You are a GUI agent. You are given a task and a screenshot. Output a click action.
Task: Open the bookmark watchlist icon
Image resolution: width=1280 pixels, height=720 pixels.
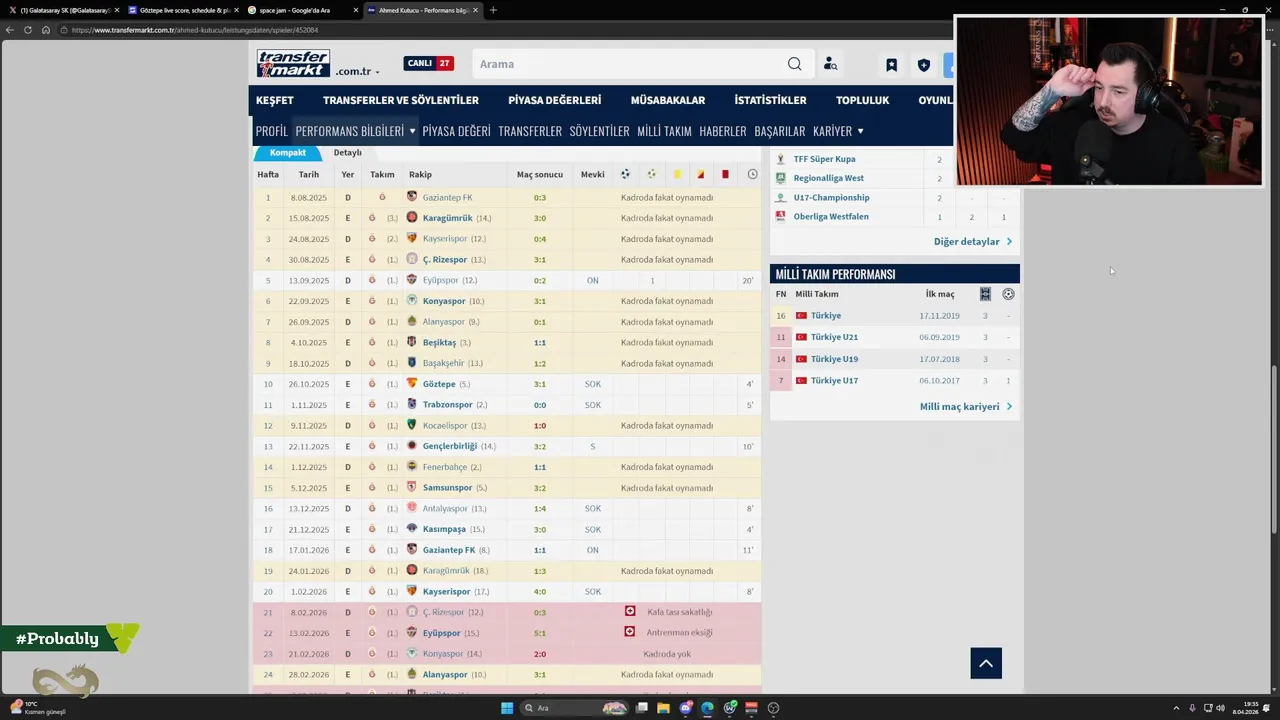click(x=891, y=65)
